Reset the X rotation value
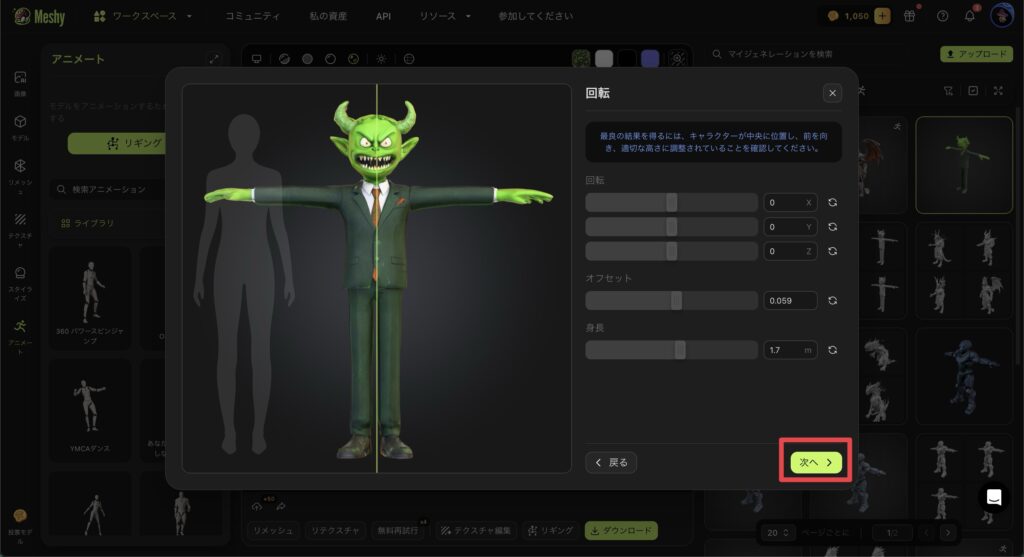The height and width of the screenshot is (557, 1024). click(x=832, y=202)
